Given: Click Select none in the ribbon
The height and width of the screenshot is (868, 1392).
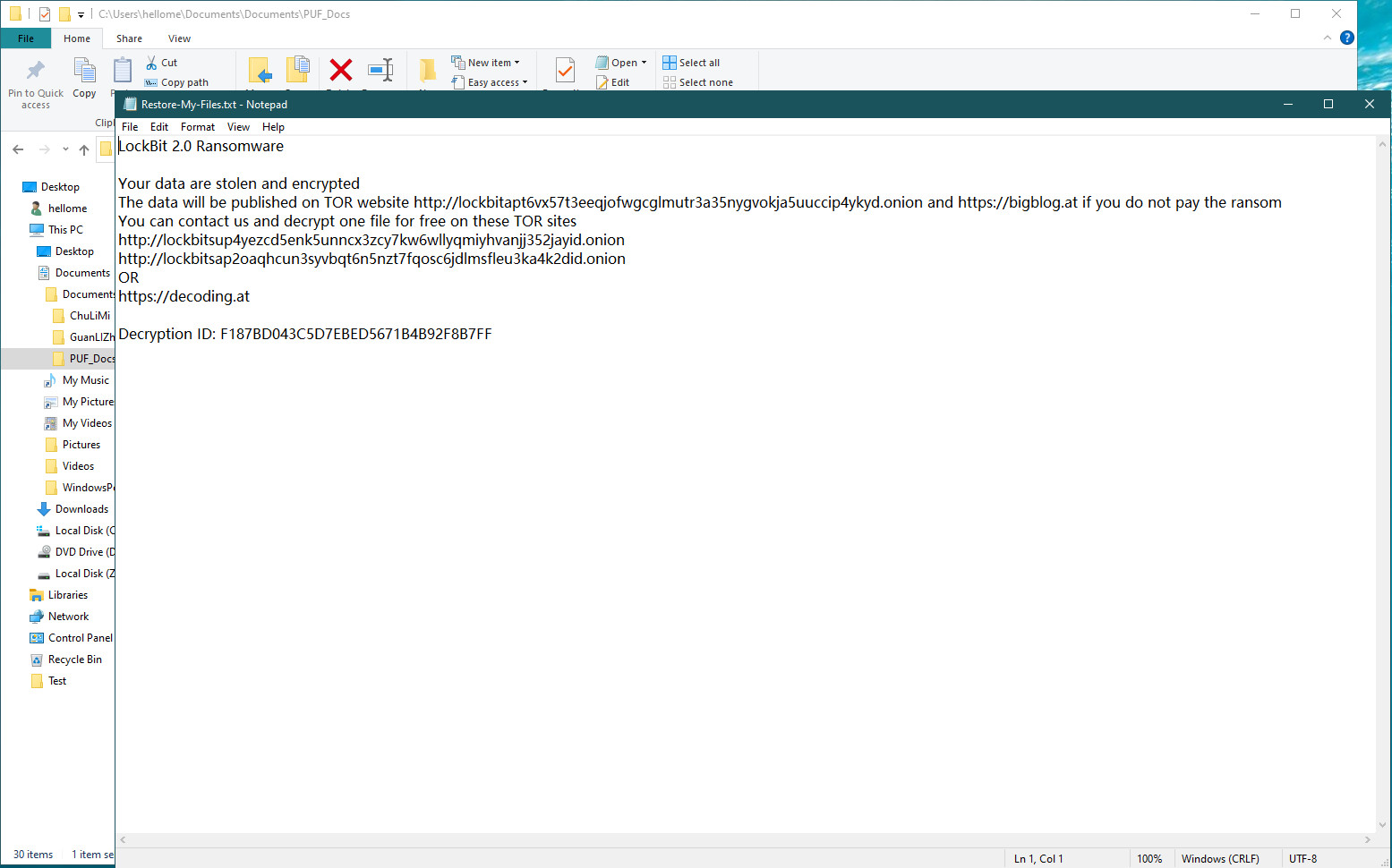Looking at the screenshot, I should tap(697, 82).
